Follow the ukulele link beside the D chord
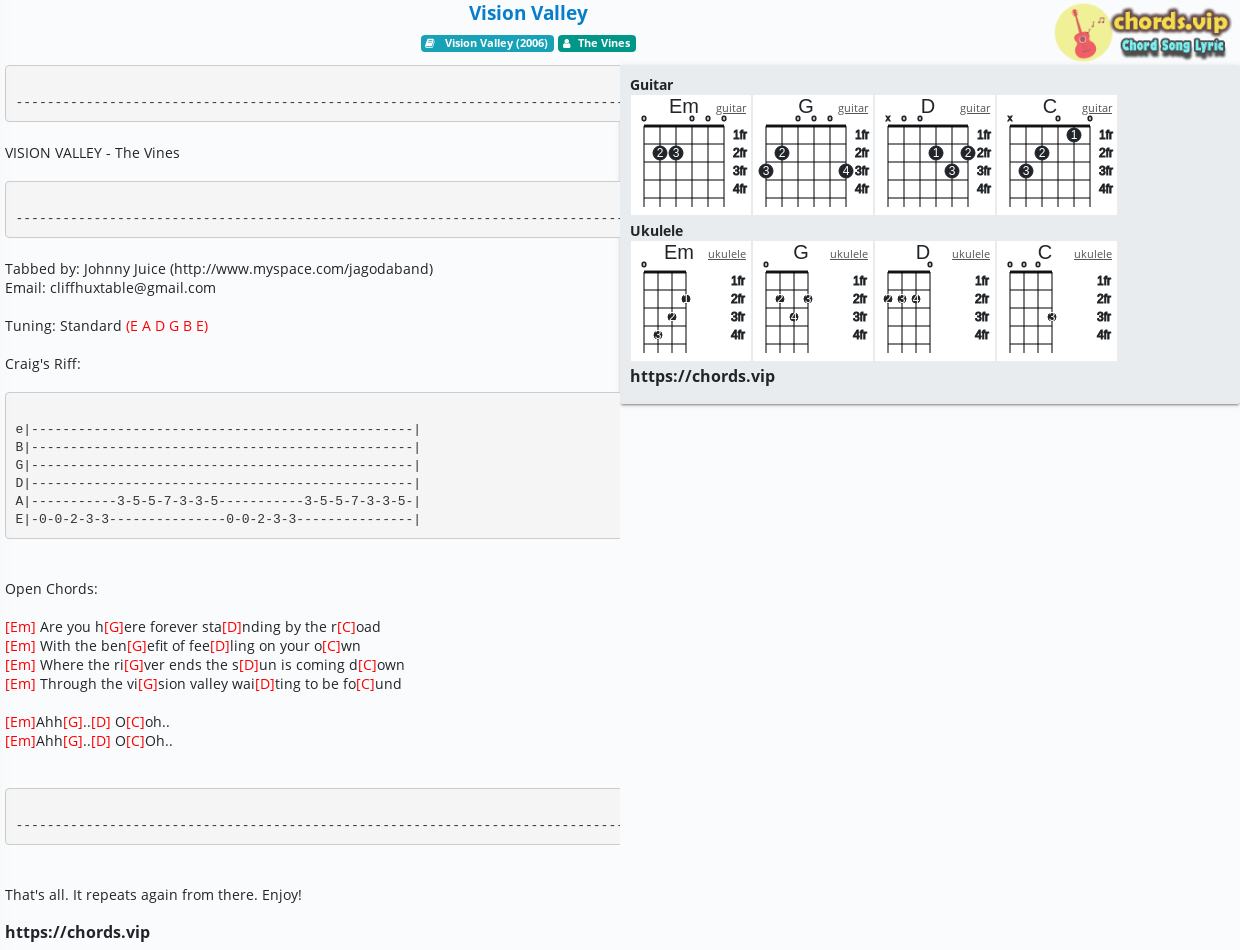This screenshot has width=1240, height=950. point(971,254)
